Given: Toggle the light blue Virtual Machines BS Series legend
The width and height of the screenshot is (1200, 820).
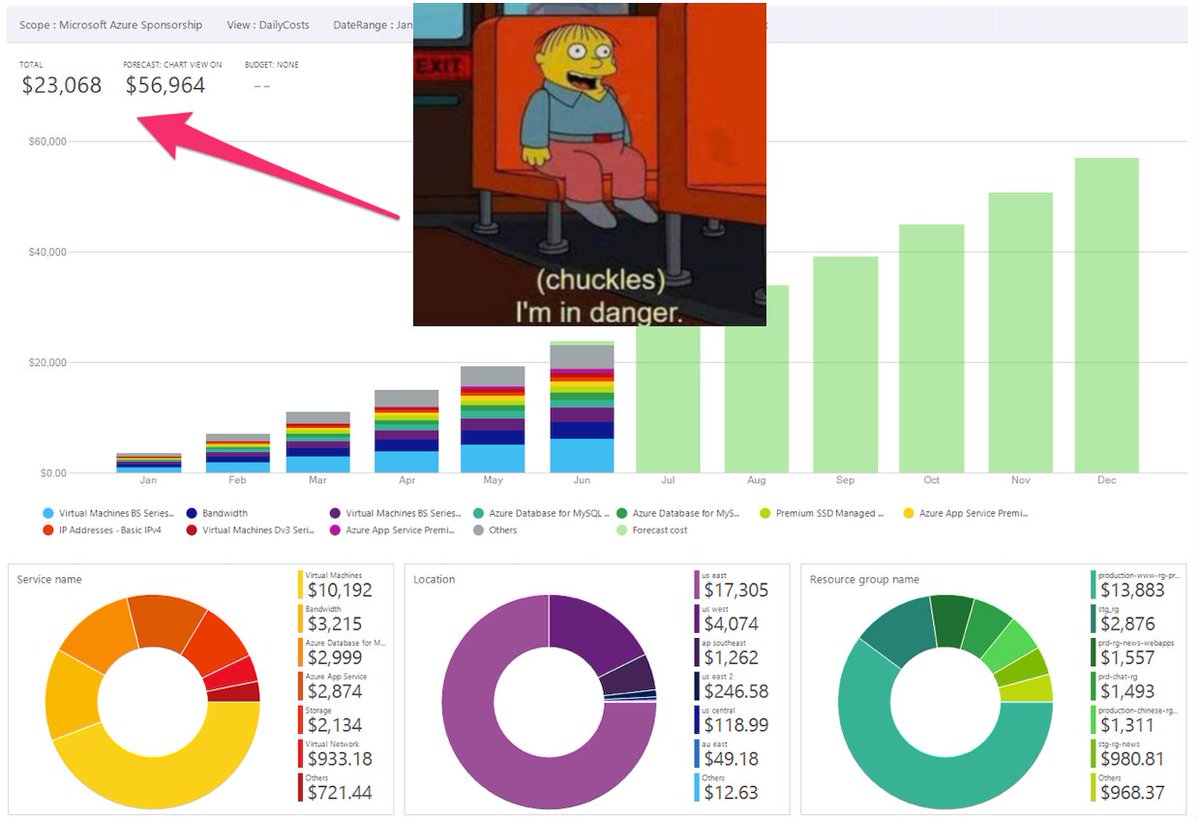Looking at the screenshot, I should tap(110, 513).
